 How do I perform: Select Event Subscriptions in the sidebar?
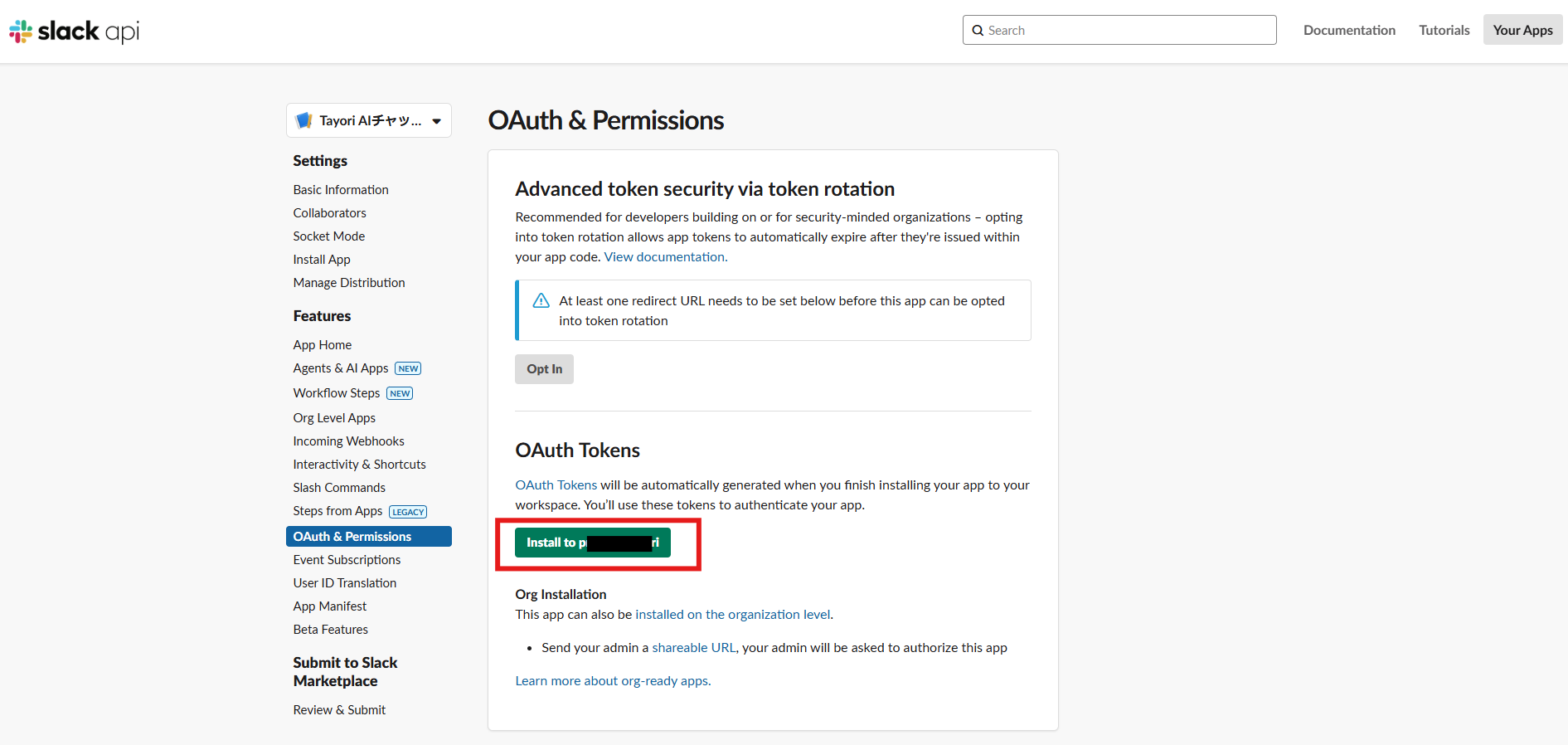pyautogui.click(x=347, y=560)
